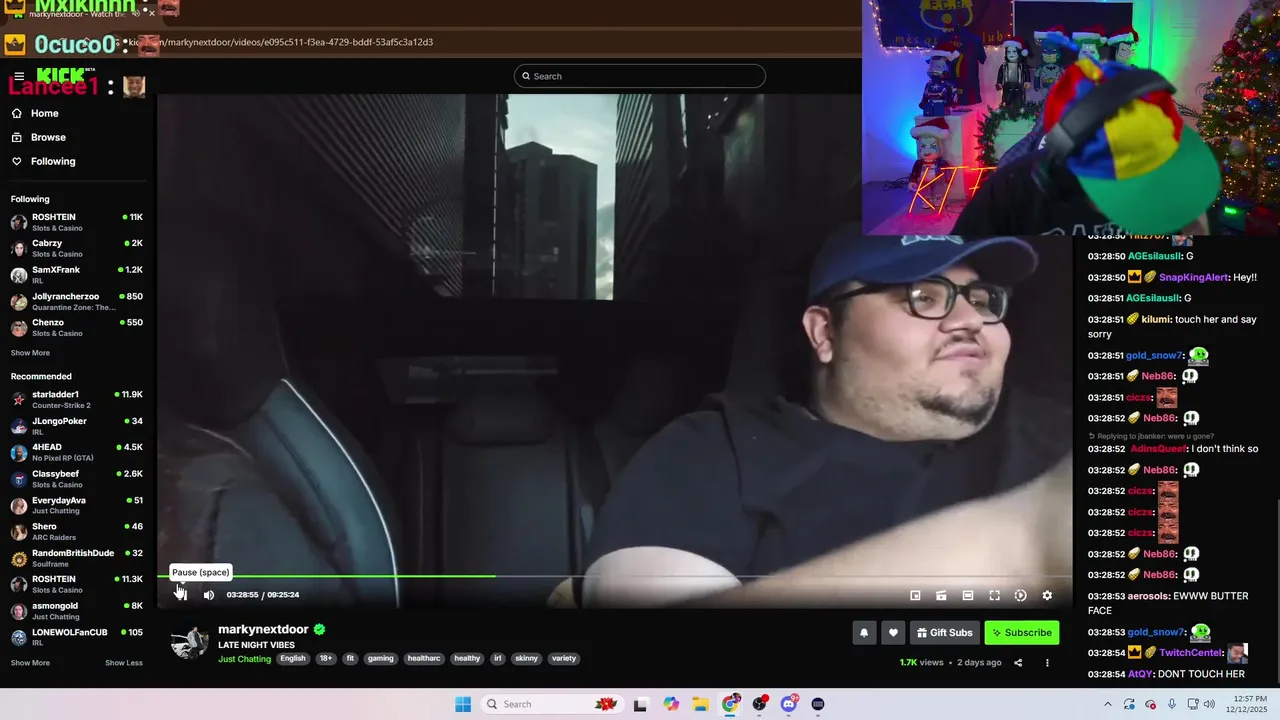Click the notification bell button
This screenshot has width=1280, height=720.
coord(864,632)
